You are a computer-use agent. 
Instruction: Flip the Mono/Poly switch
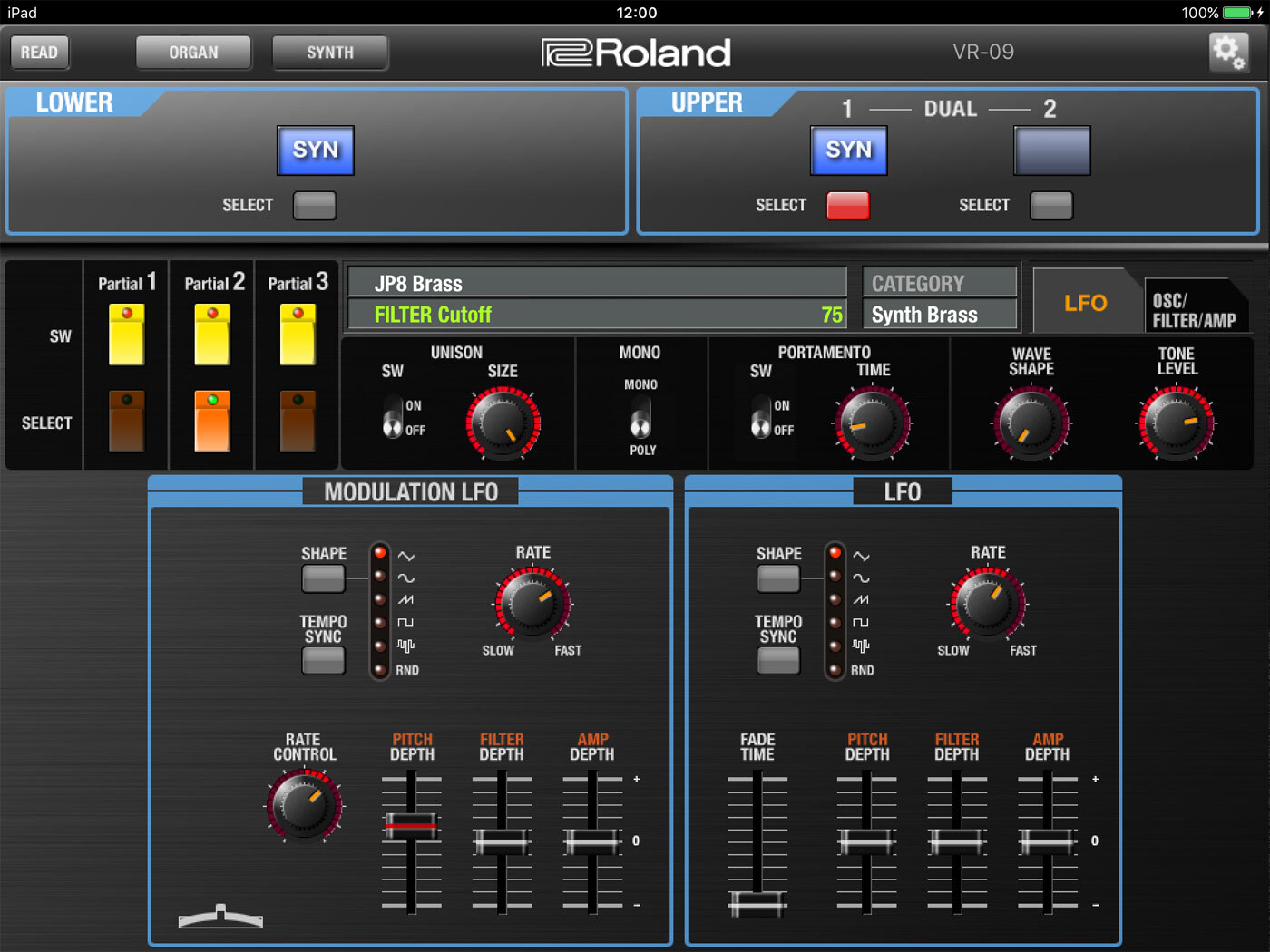tap(640, 417)
